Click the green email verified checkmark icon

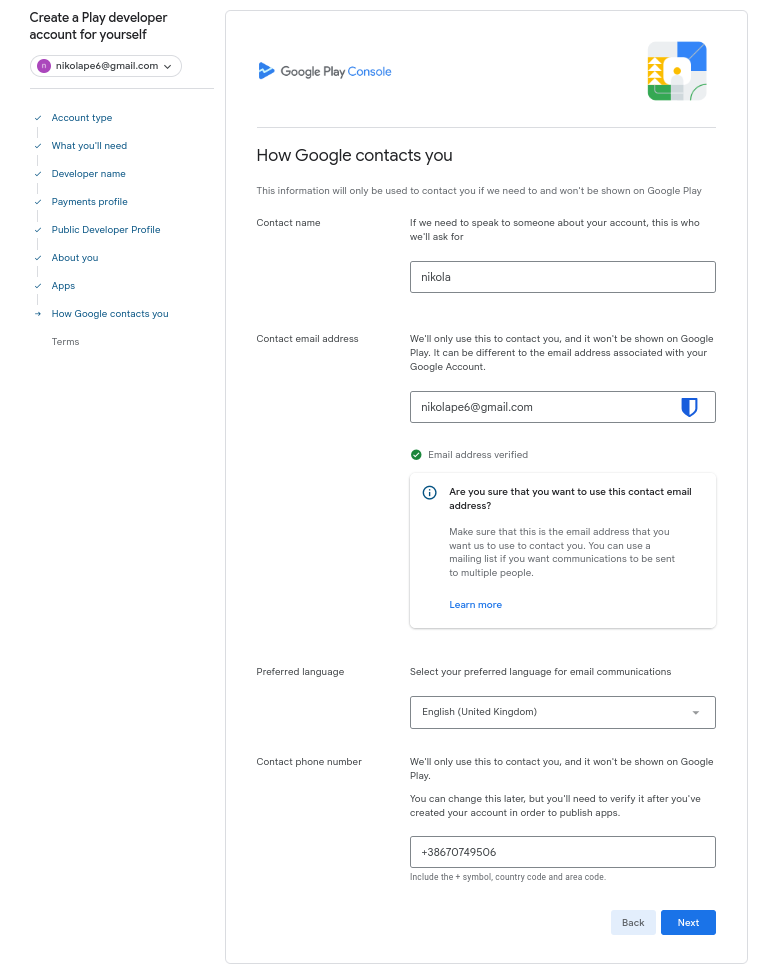tap(416, 455)
